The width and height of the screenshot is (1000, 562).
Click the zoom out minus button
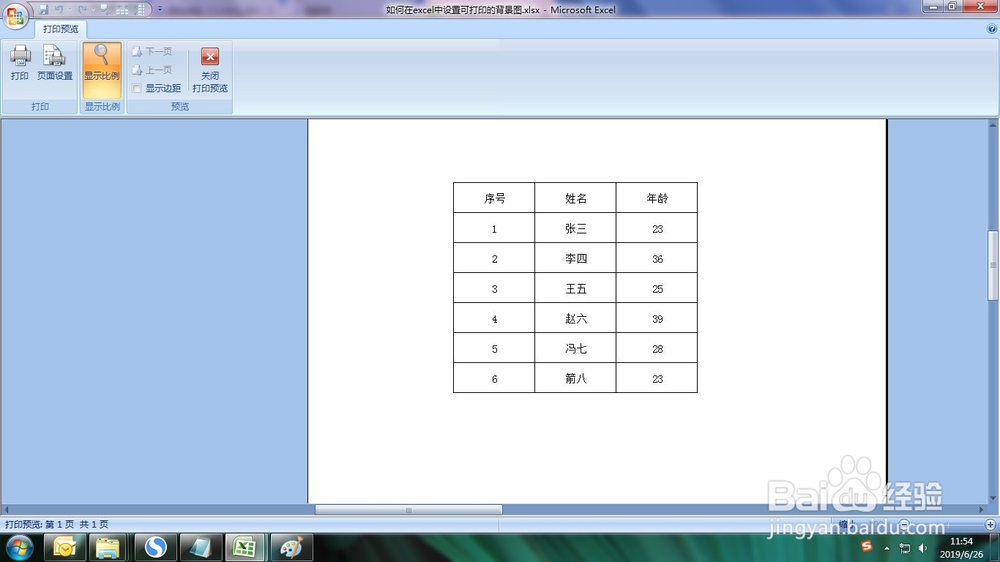tap(904, 524)
